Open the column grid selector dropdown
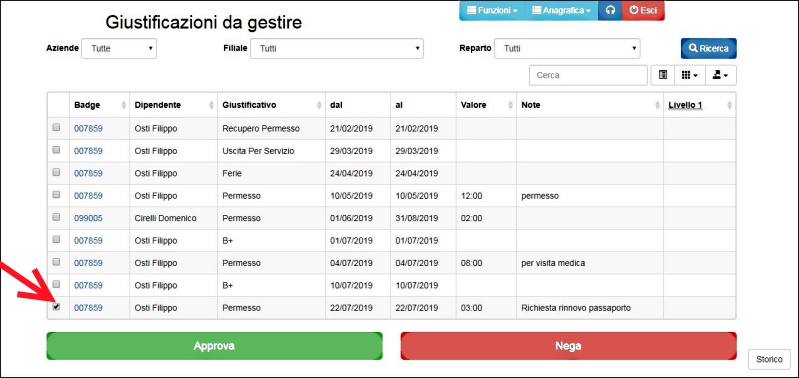 [689, 75]
